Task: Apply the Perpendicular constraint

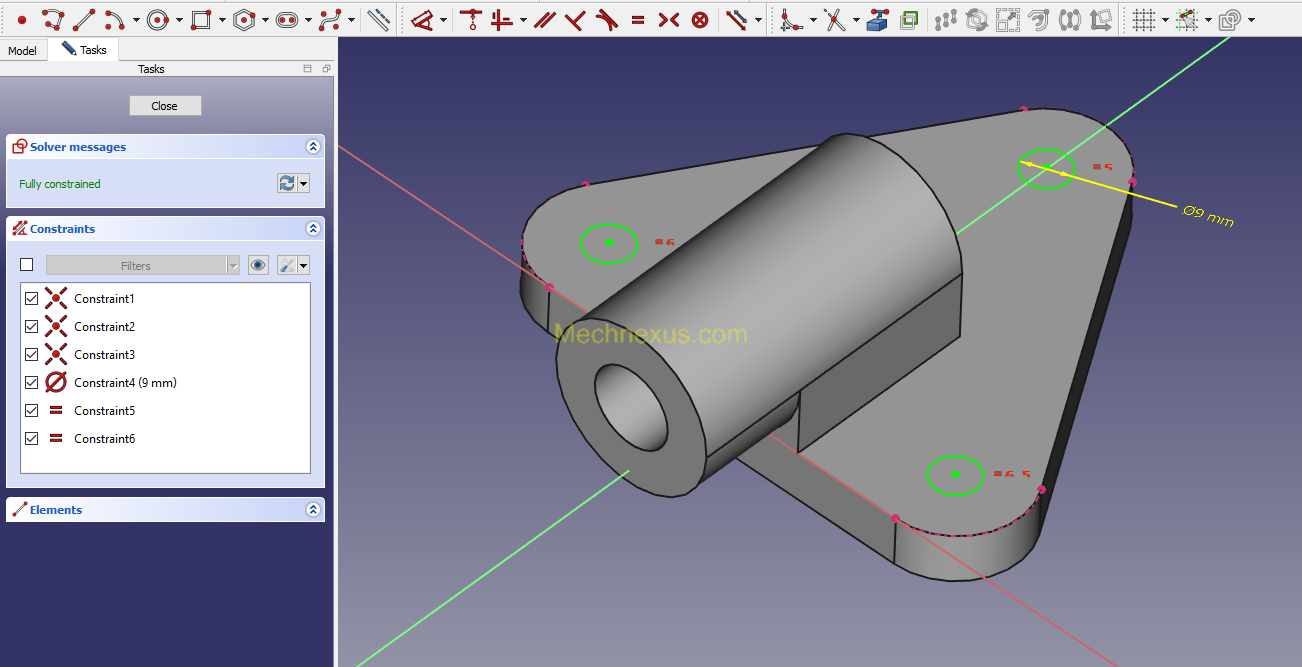Action: pos(575,19)
